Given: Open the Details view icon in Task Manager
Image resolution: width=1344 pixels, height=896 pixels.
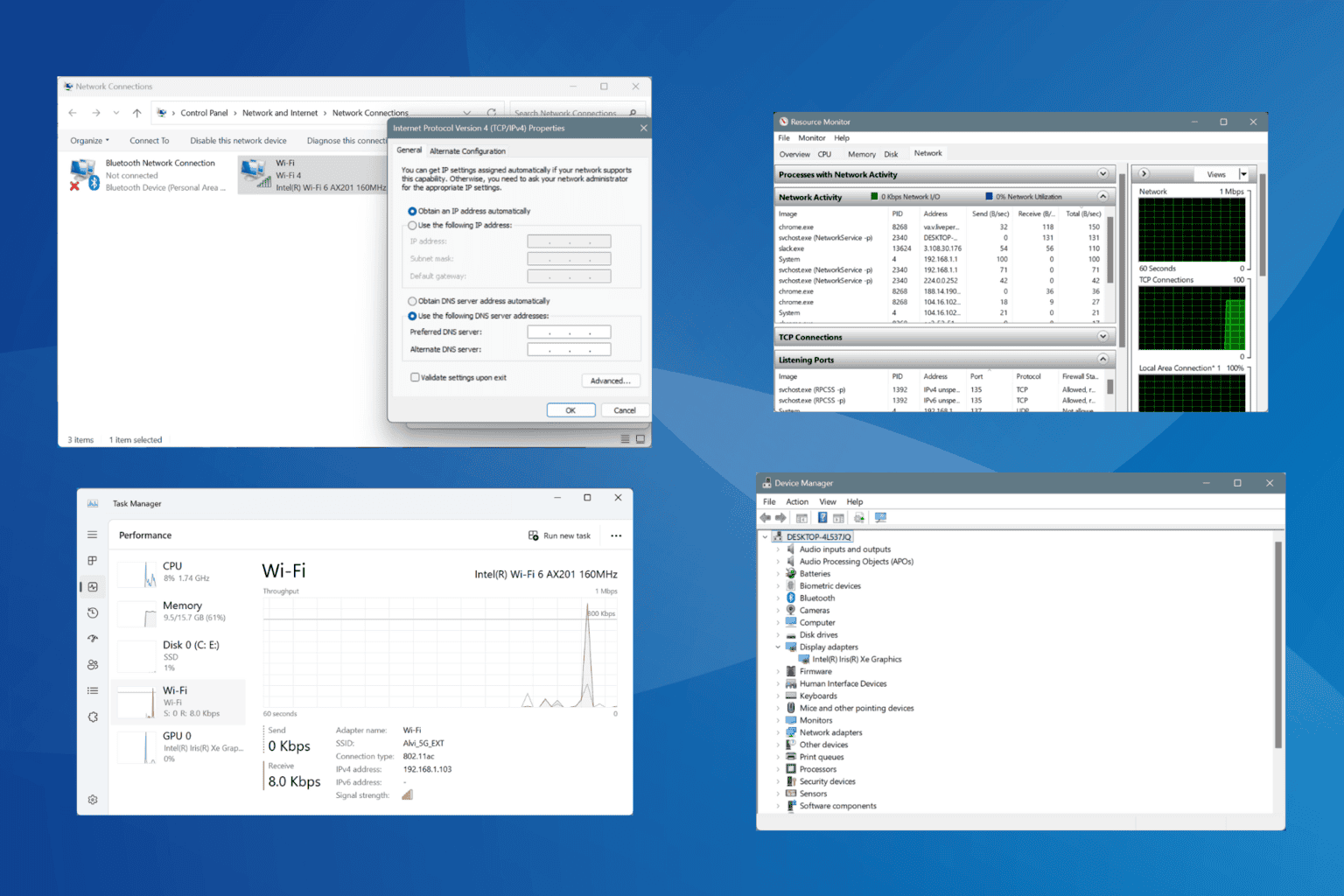Looking at the screenshot, I should coord(92,690).
